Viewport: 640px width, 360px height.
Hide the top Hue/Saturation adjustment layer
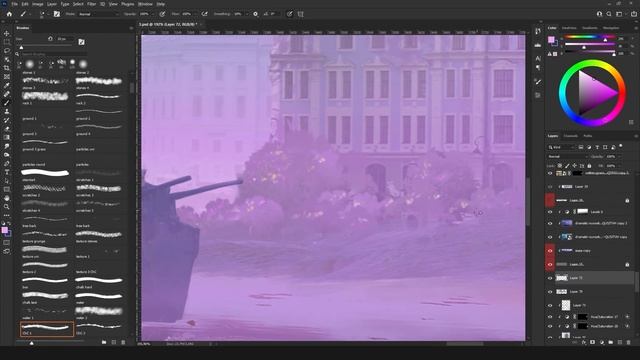tap(550, 317)
